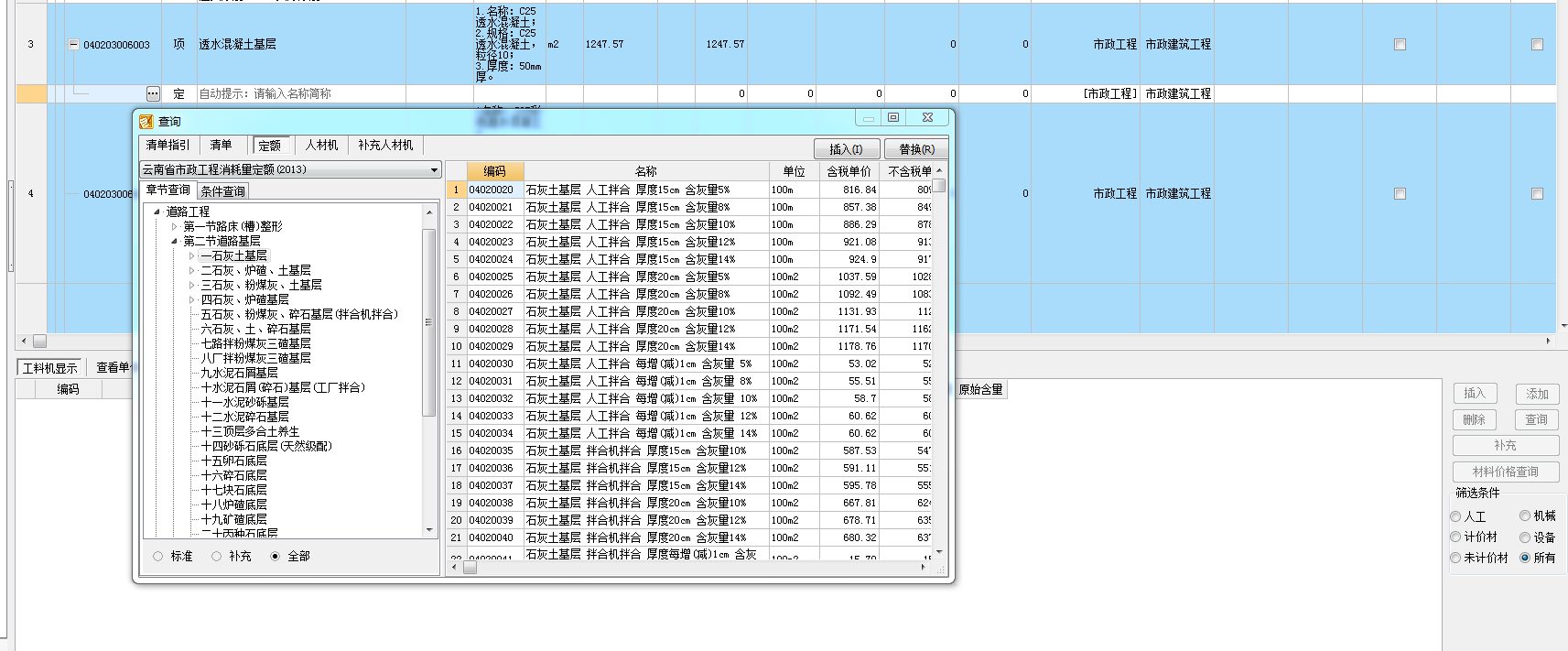This screenshot has height=651, width=1568.
Task: Choose the 所有 filter option
Action: coord(1525,557)
